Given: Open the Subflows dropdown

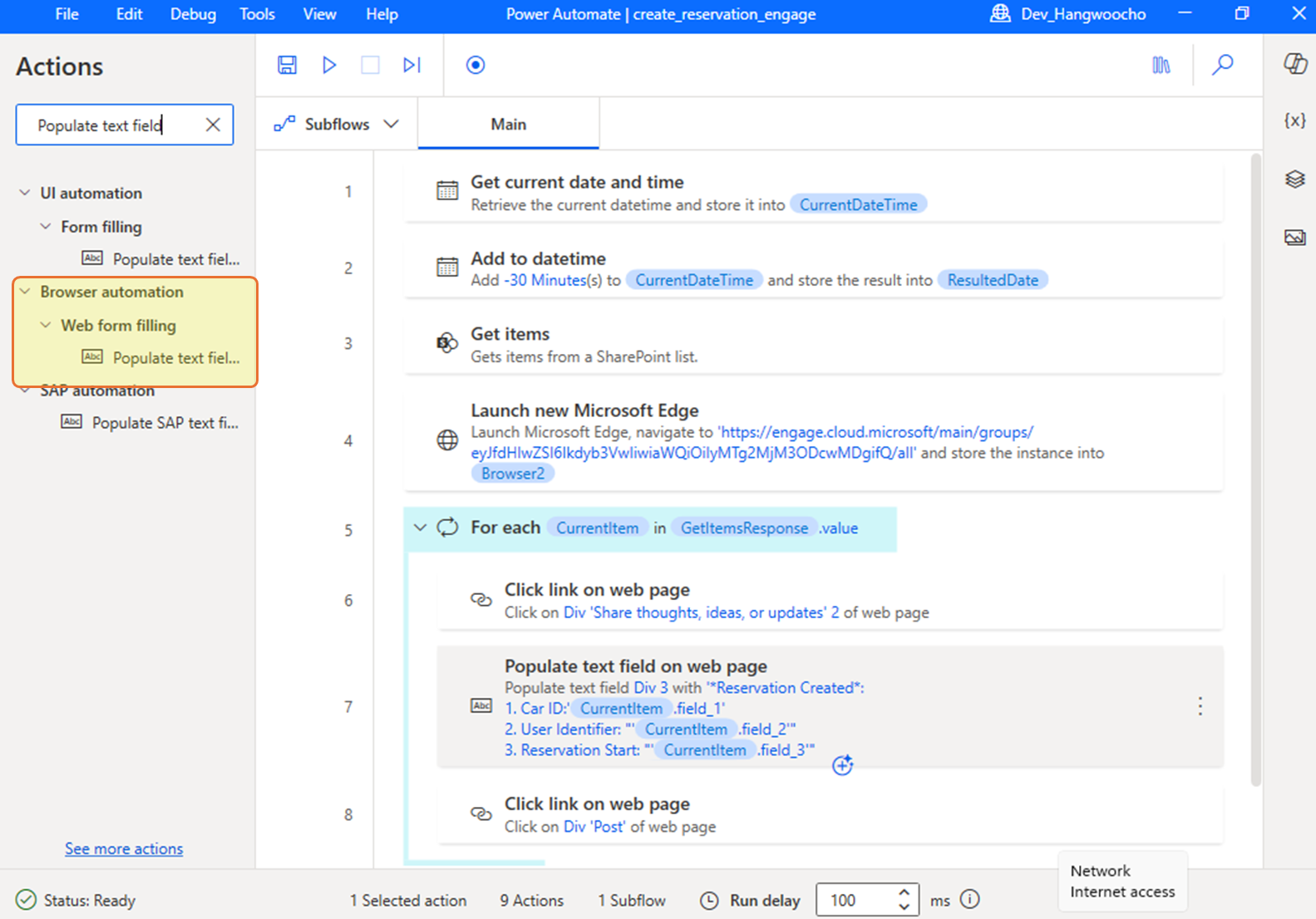Looking at the screenshot, I should click(337, 124).
